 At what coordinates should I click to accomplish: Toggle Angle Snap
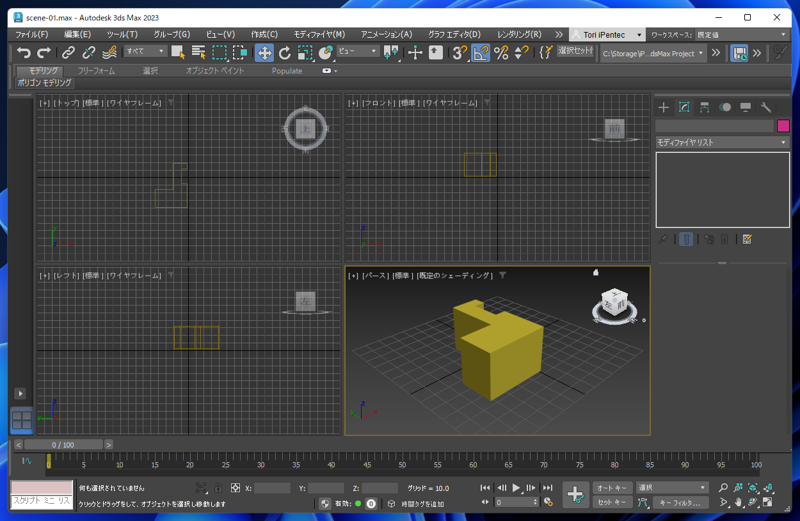[481, 53]
